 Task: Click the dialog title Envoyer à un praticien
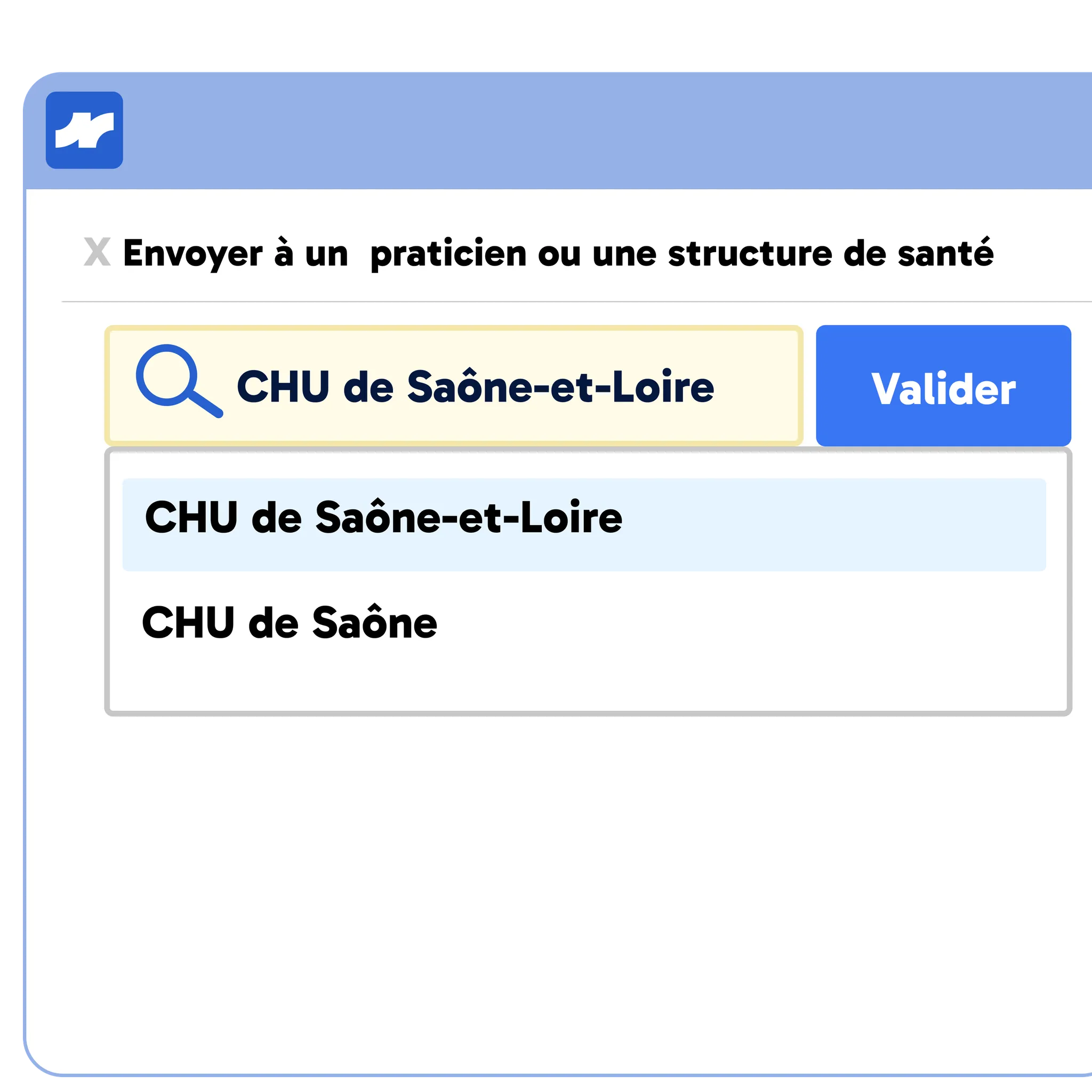click(x=558, y=253)
